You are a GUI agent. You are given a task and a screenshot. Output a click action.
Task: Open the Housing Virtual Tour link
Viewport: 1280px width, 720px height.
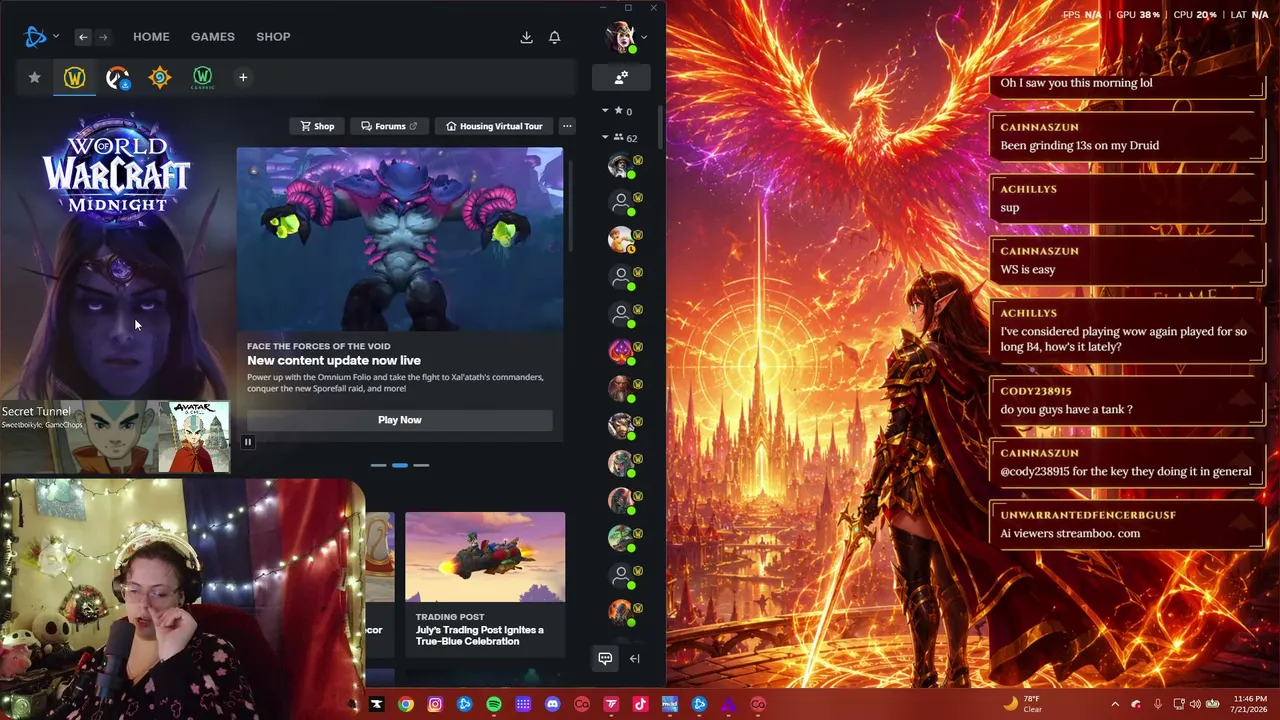coord(495,126)
